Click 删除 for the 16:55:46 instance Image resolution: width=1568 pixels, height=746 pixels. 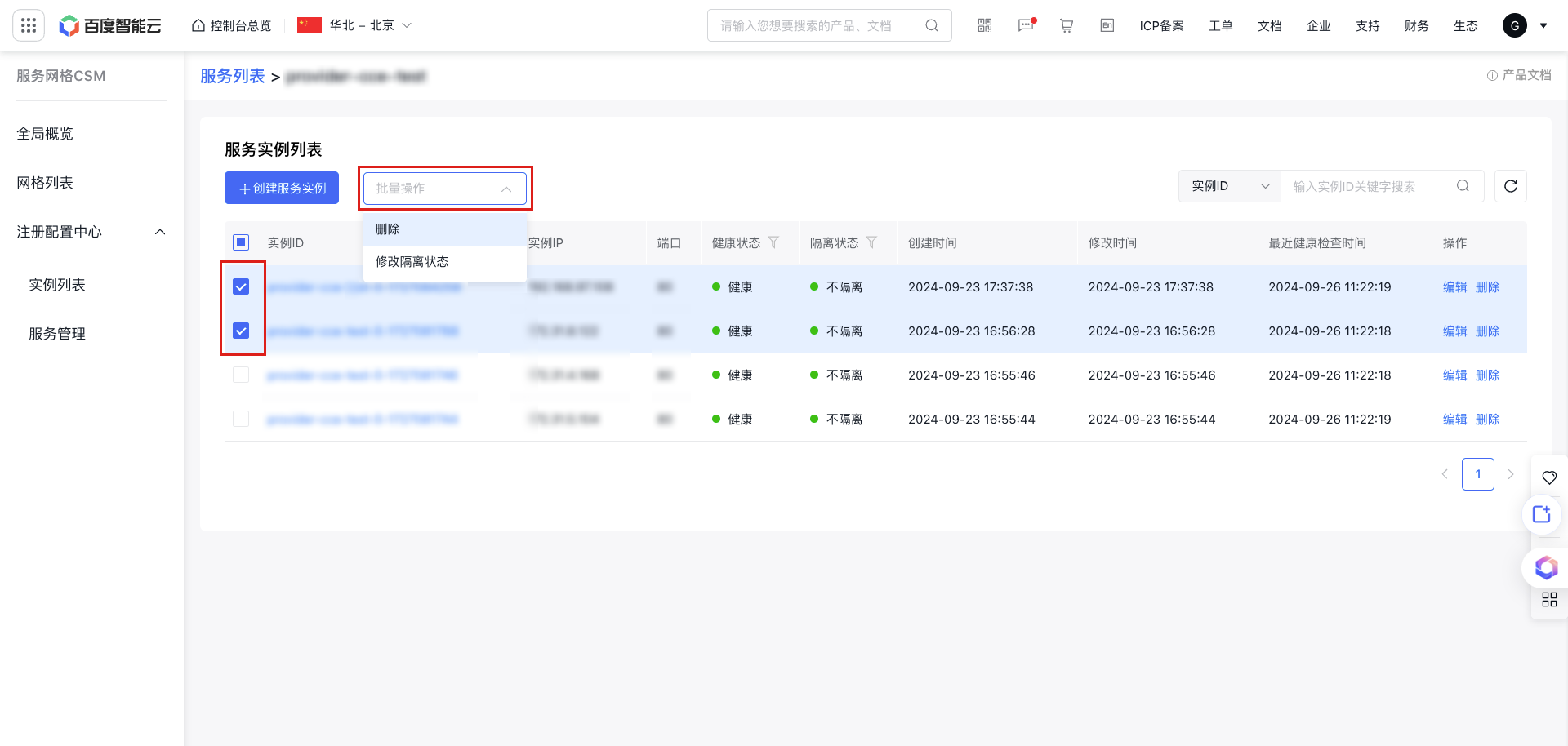pos(1488,375)
